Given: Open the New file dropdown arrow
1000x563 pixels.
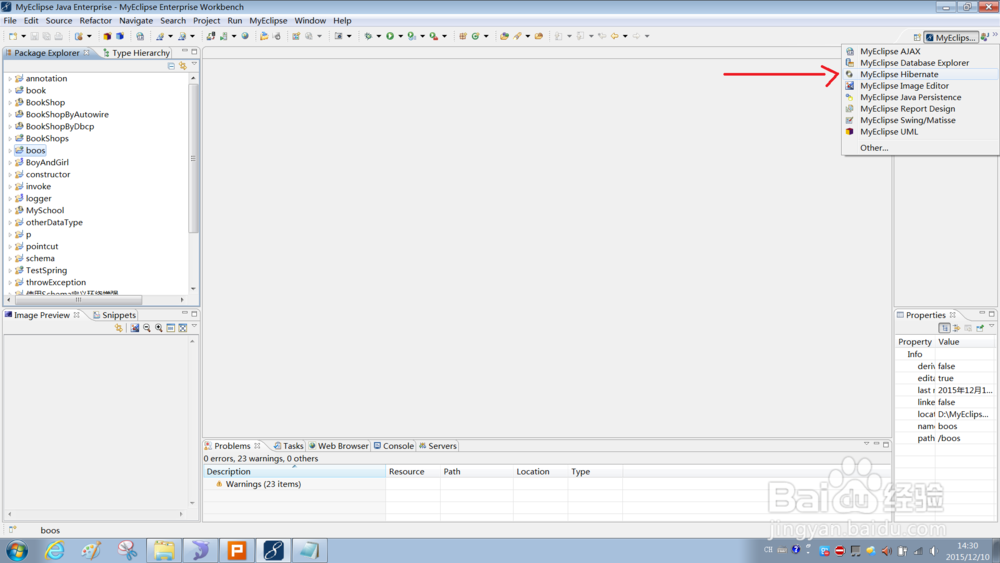Looking at the screenshot, I should [23, 36].
